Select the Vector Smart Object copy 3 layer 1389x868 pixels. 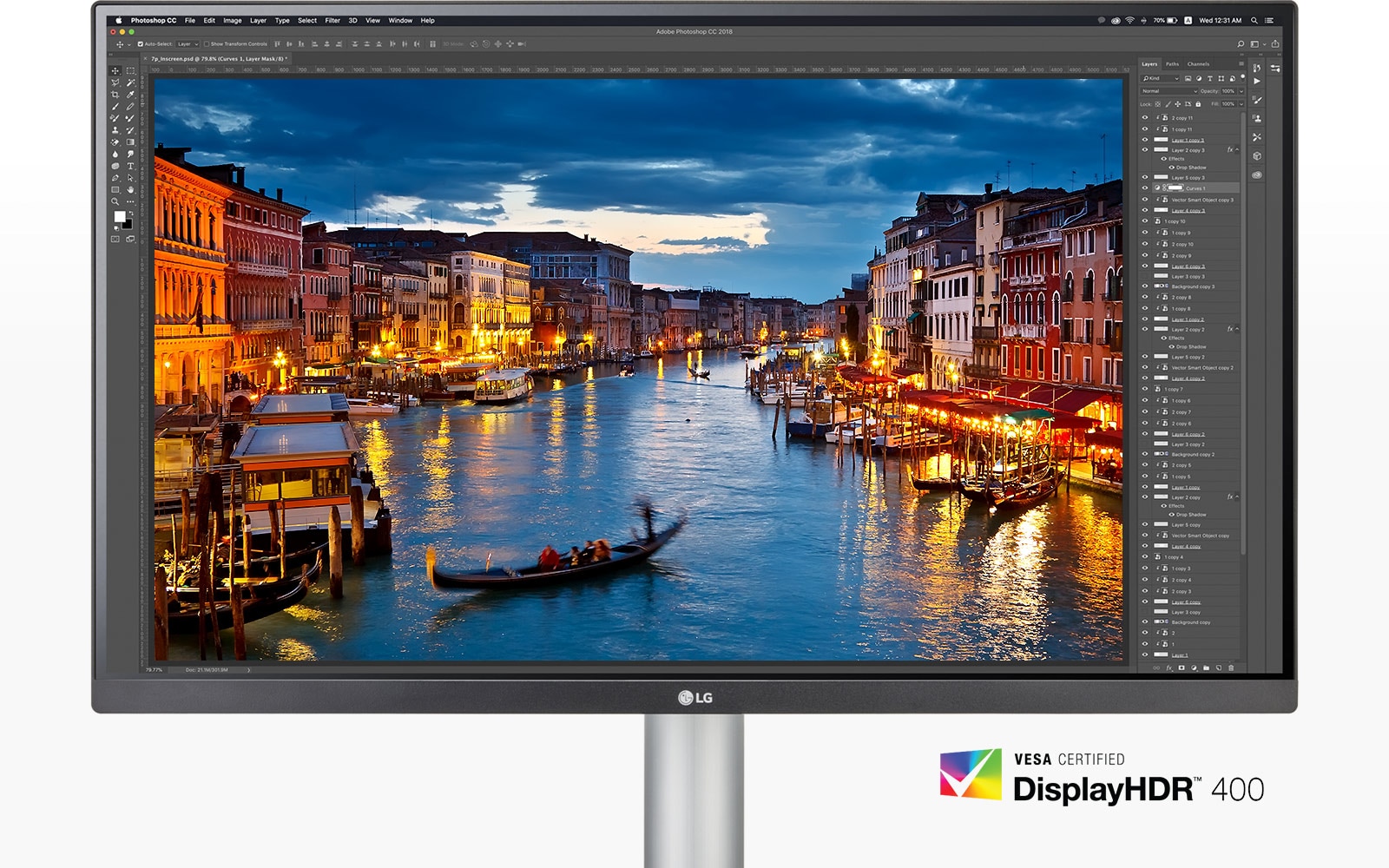(1202, 200)
